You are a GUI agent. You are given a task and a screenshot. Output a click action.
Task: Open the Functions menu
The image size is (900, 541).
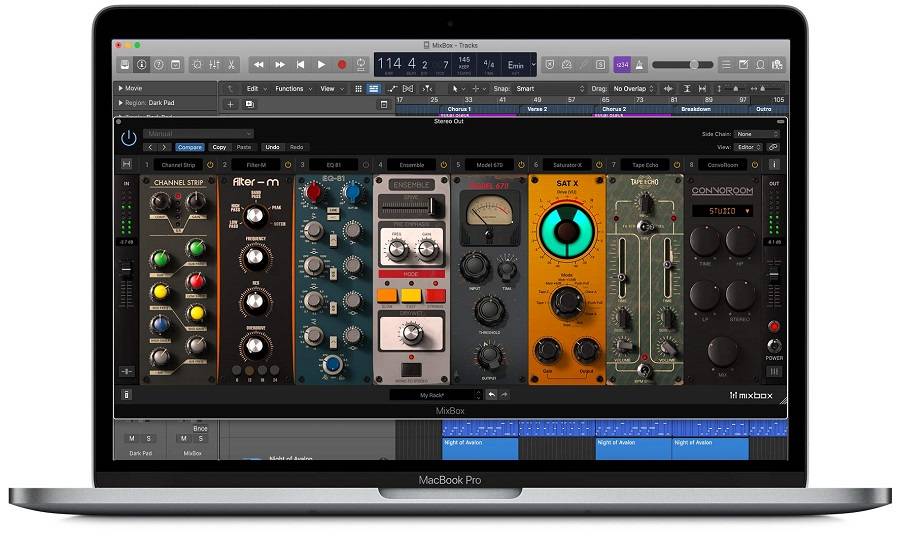pos(291,89)
